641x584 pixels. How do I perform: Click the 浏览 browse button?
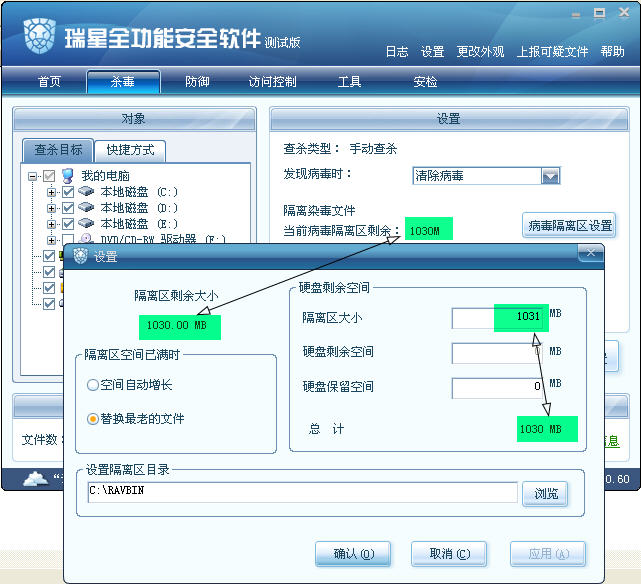pos(545,494)
